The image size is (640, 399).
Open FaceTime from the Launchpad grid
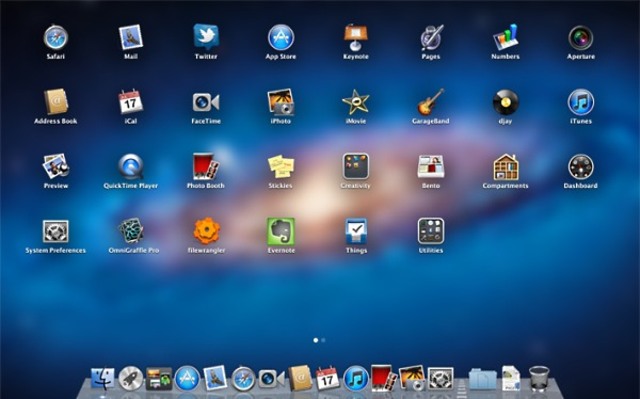coord(206,102)
